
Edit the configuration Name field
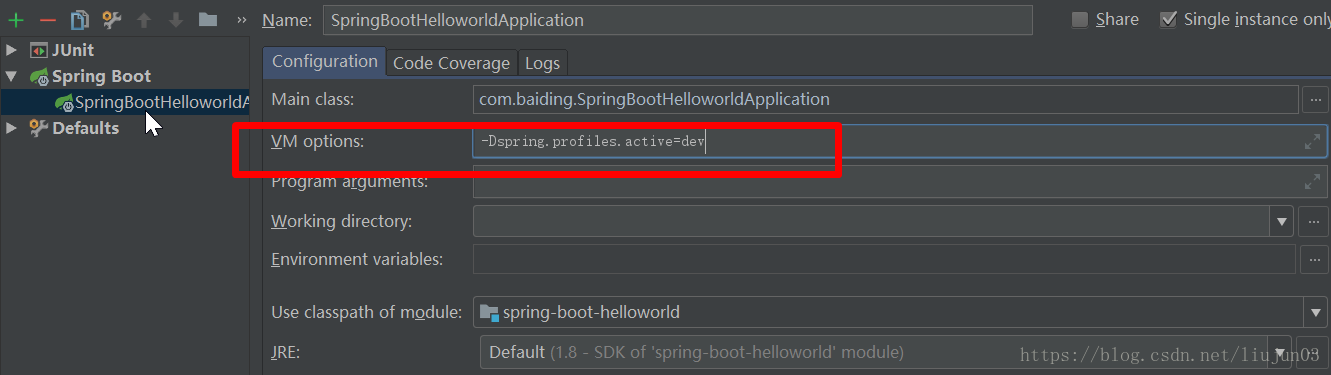(678, 20)
